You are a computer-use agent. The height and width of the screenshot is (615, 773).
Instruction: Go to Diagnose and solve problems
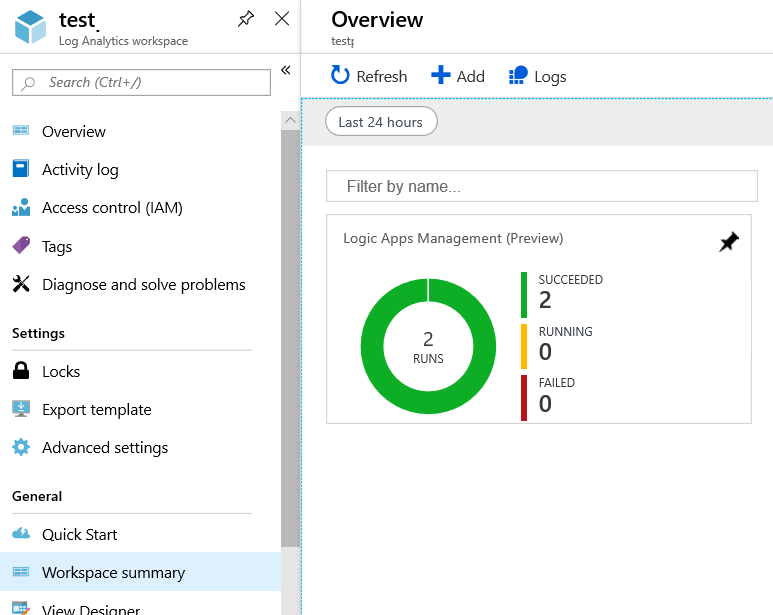pos(143,285)
